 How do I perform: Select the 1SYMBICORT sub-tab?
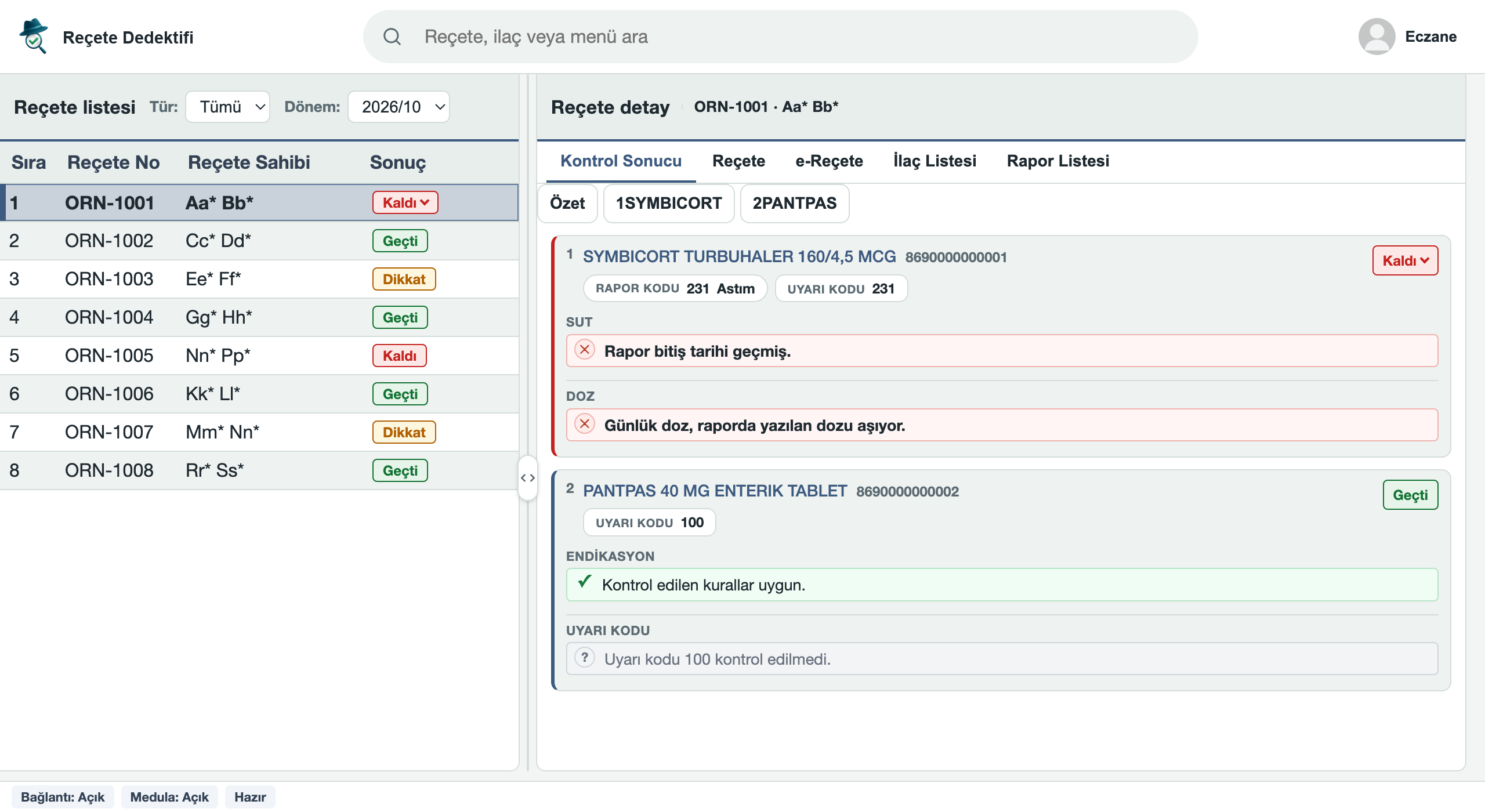669,203
